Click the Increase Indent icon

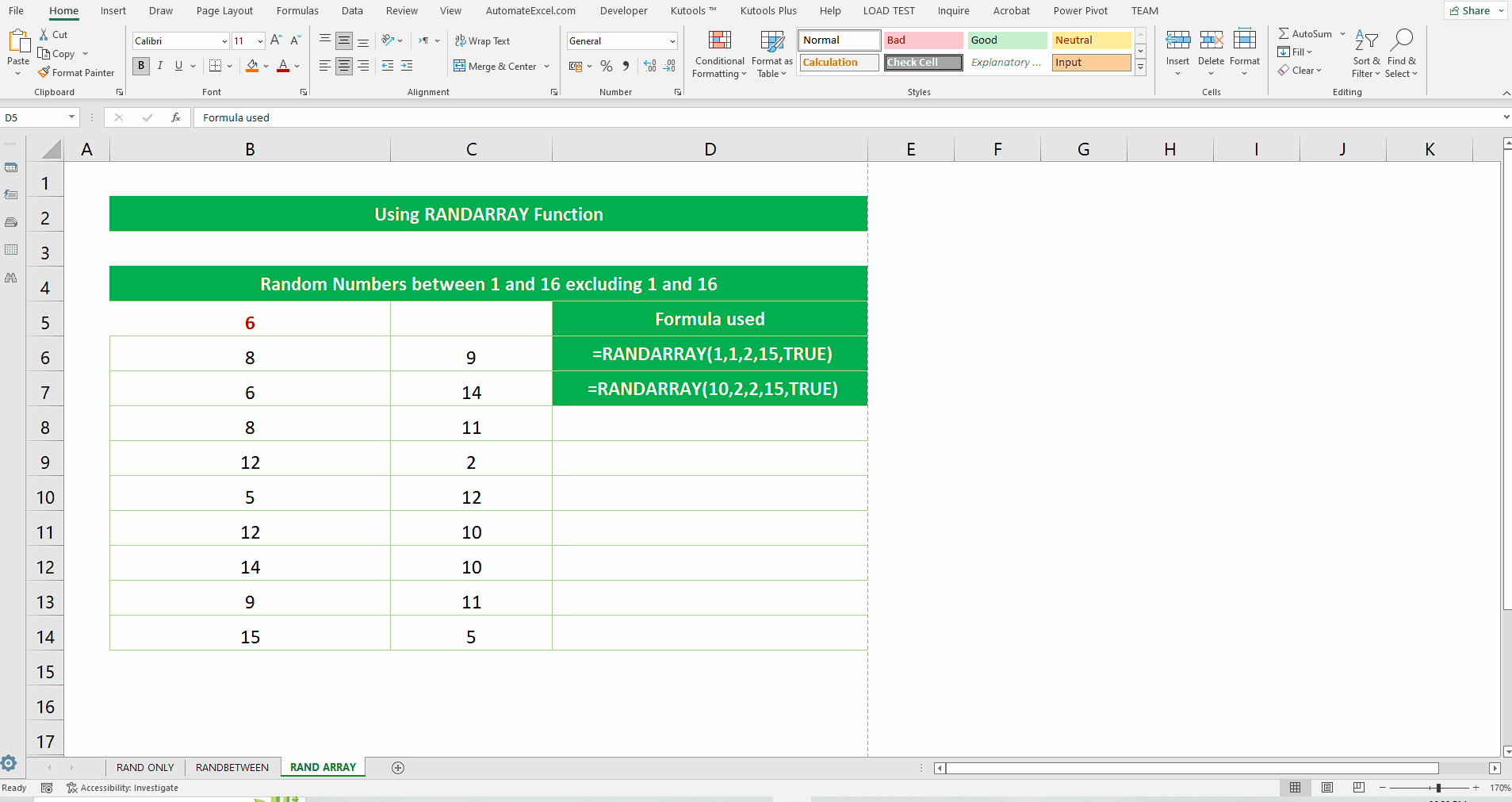407,66
